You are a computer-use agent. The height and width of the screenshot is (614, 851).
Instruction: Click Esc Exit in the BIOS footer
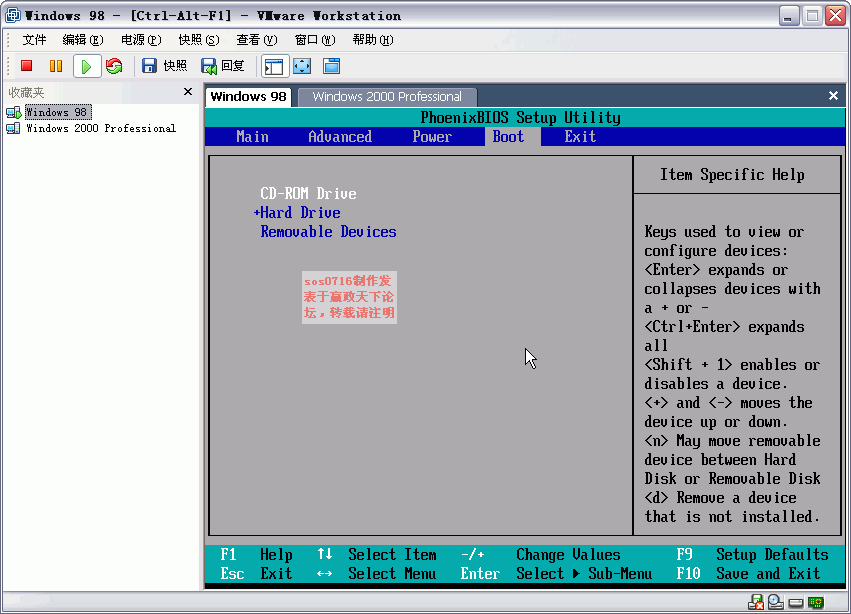(x=256, y=573)
